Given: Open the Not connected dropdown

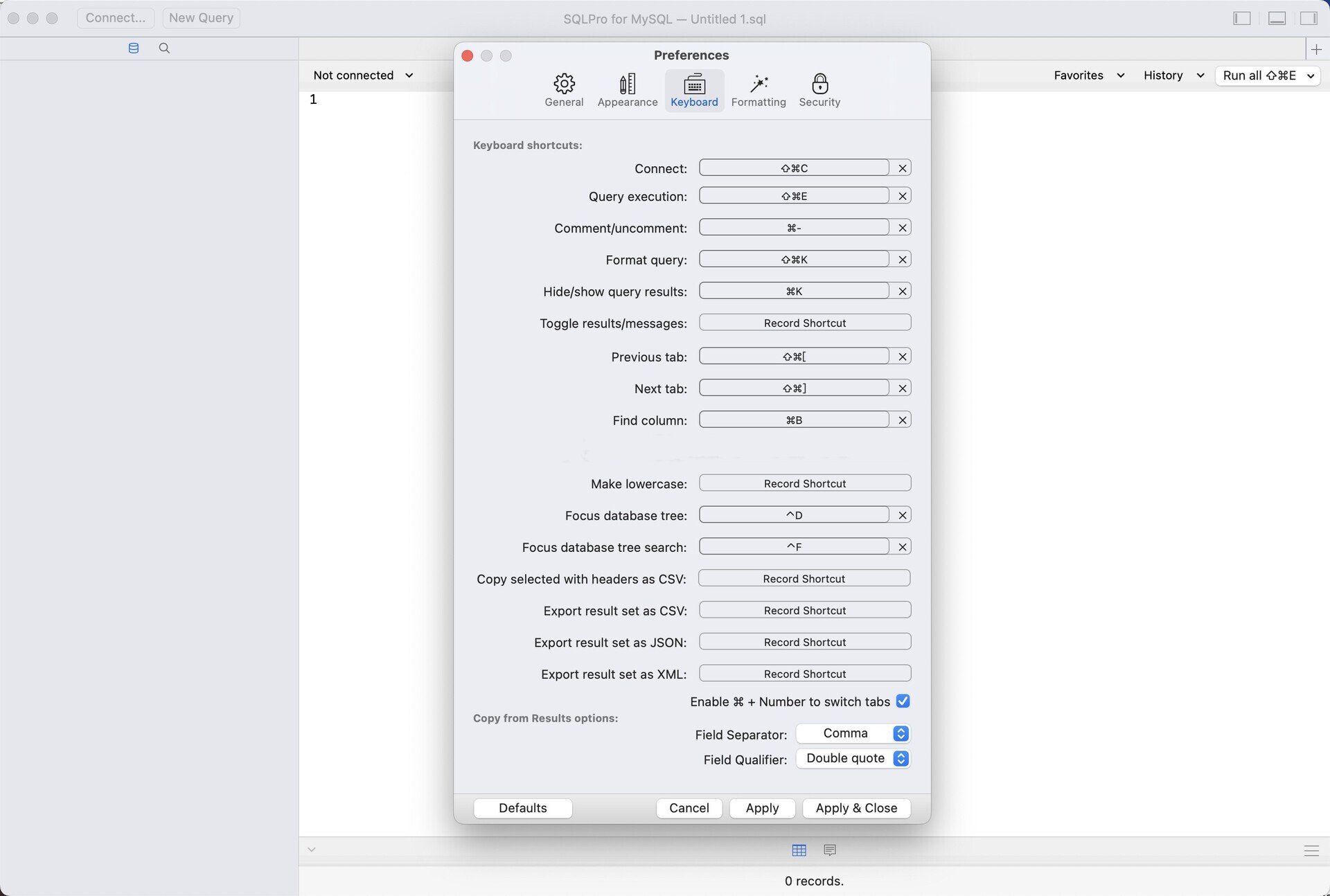Looking at the screenshot, I should coord(363,75).
